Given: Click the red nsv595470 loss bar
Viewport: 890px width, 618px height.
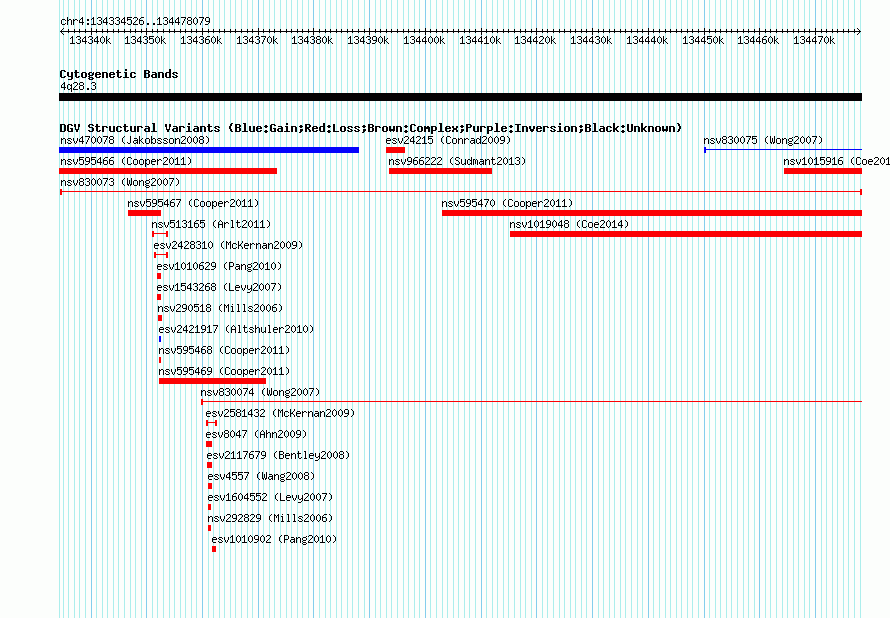Looking at the screenshot, I should [652, 213].
